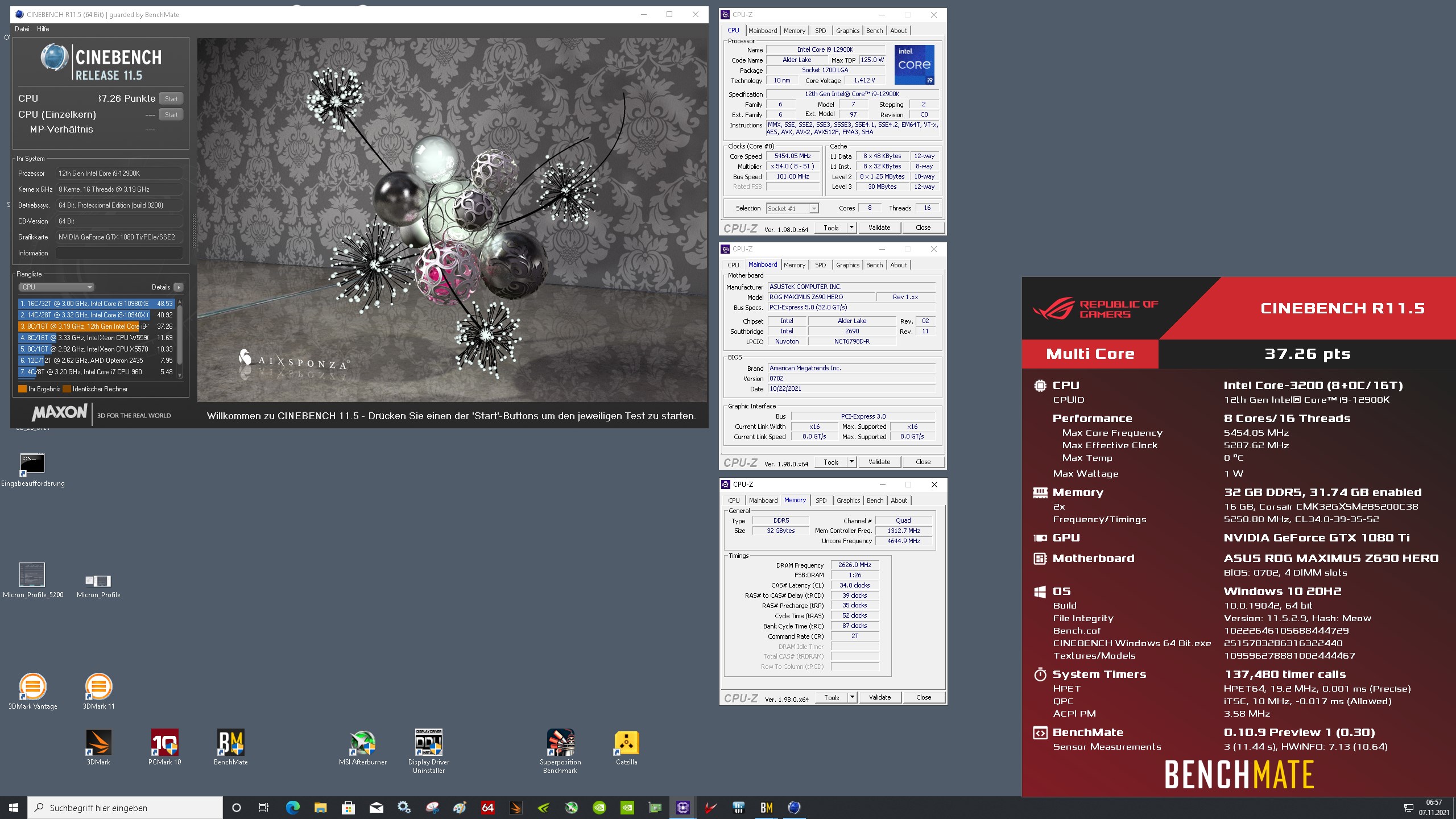Viewport: 1456px width, 819px height.
Task: Switch to the CPU-Z taskbar button
Action: coord(682,808)
